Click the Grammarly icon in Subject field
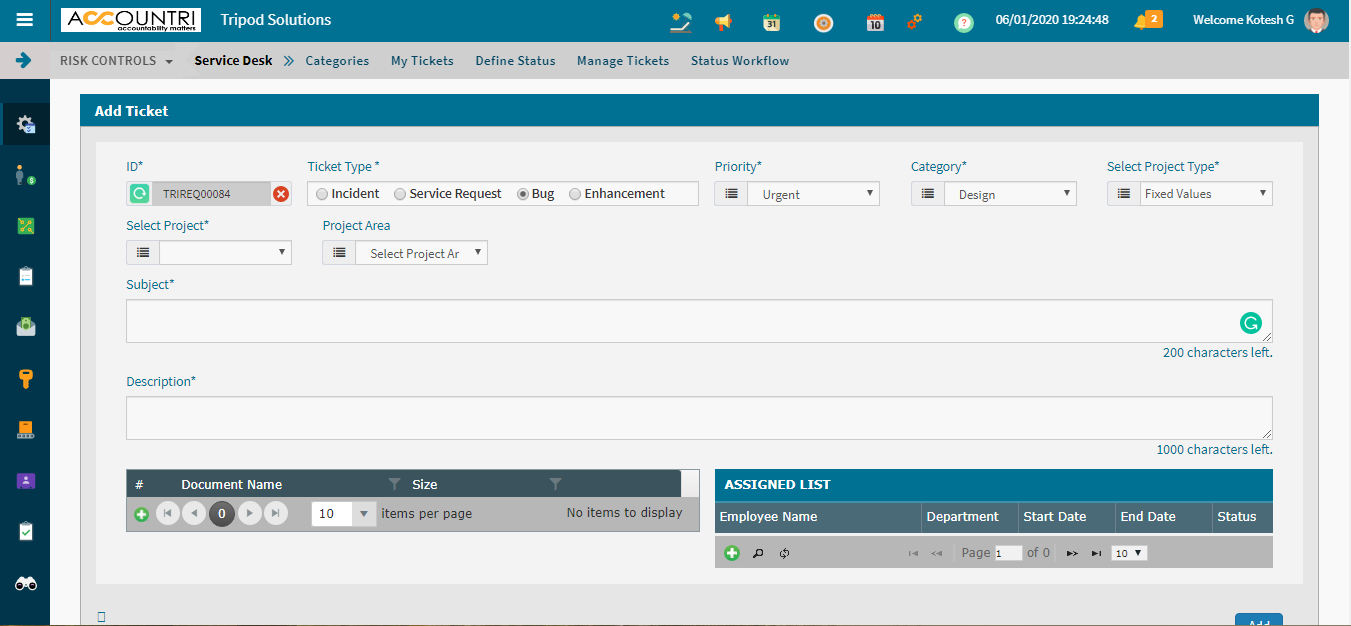 [x=1250, y=323]
